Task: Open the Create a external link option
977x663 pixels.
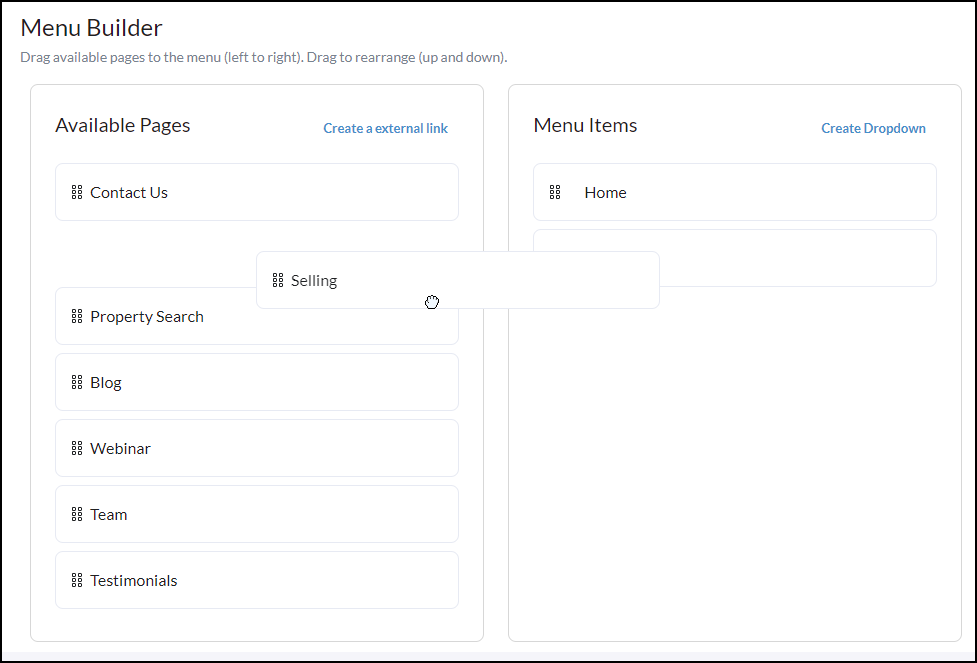Action: click(385, 128)
